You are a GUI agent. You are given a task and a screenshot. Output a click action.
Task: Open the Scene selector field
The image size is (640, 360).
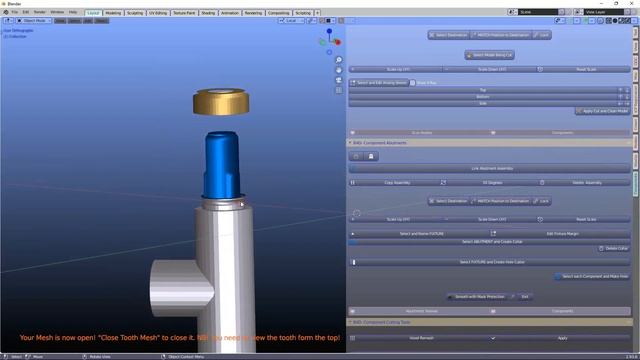click(538, 12)
